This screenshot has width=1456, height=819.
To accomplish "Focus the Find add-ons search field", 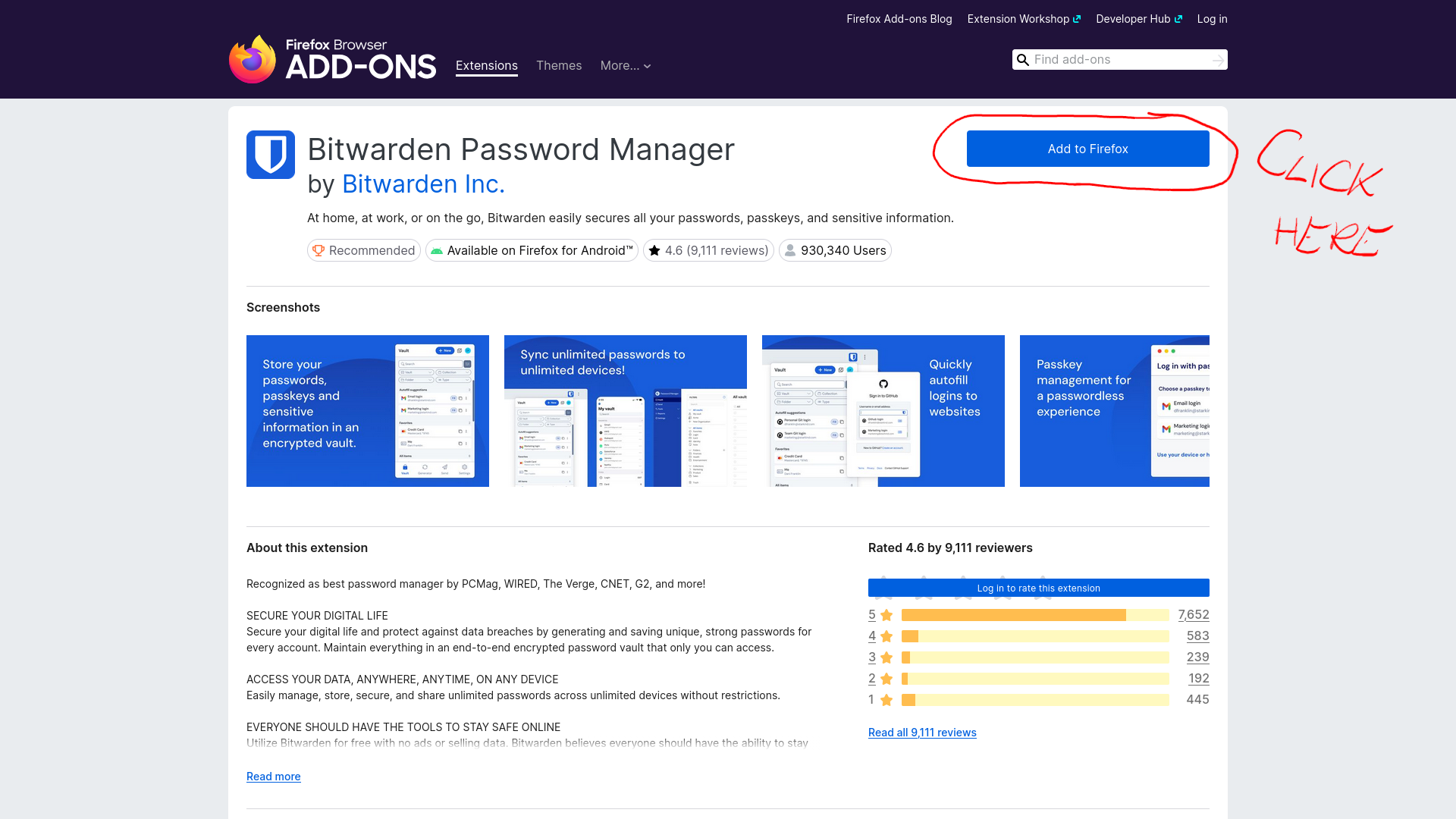I will [1119, 60].
